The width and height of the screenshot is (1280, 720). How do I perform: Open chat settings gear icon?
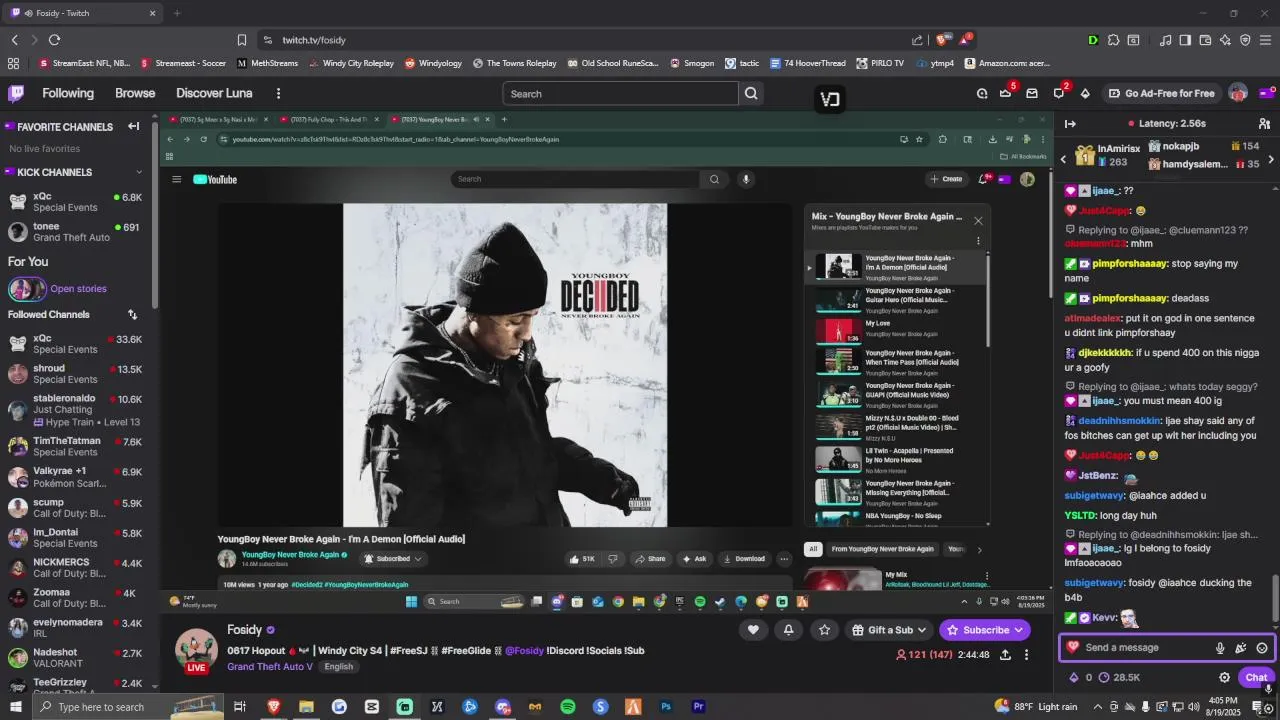pos(1224,677)
